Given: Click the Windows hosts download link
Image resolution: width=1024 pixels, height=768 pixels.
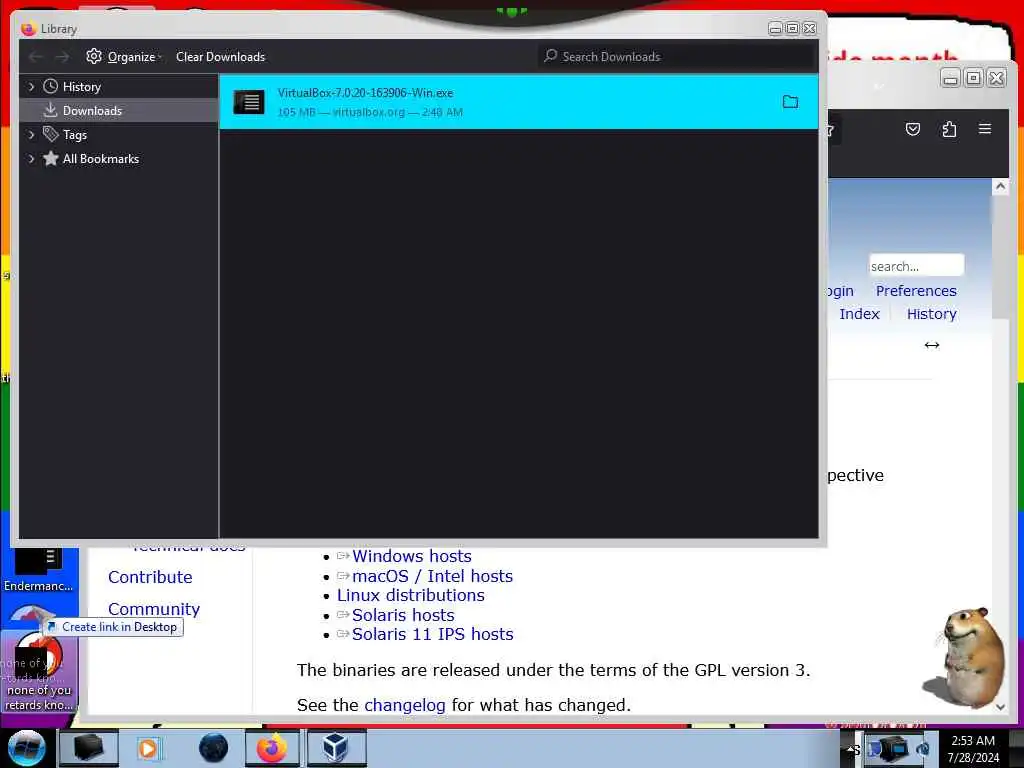Looking at the screenshot, I should pos(411,556).
